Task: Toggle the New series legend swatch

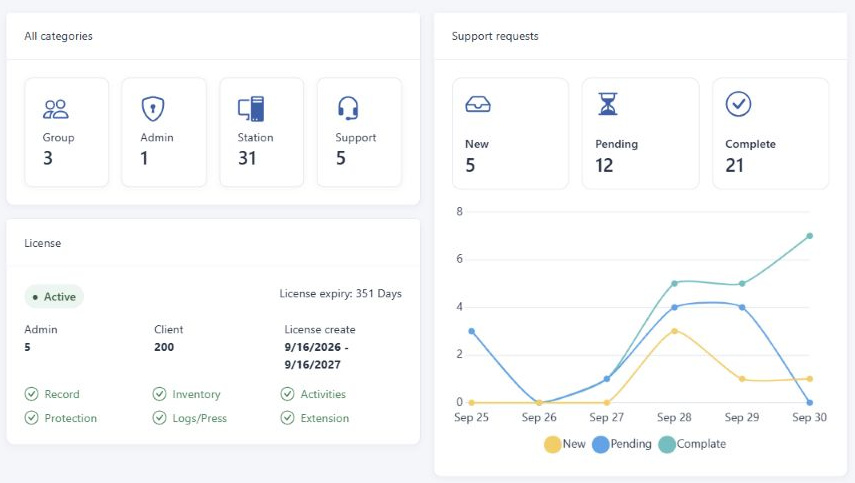Action: [552, 444]
